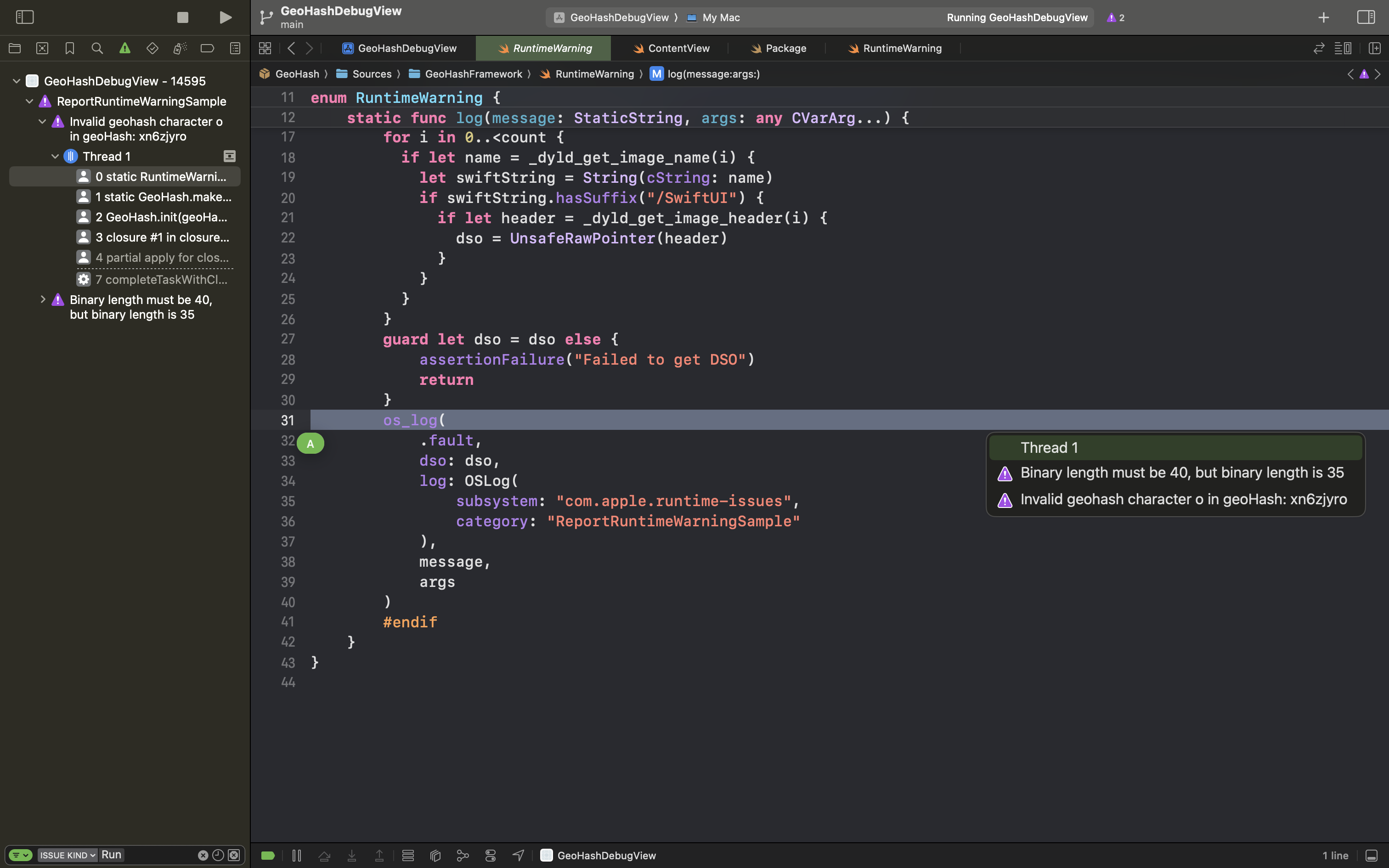Toggle the inspector panel on the right
The width and height of the screenshot is (1389, 868).
point(1366,17)
